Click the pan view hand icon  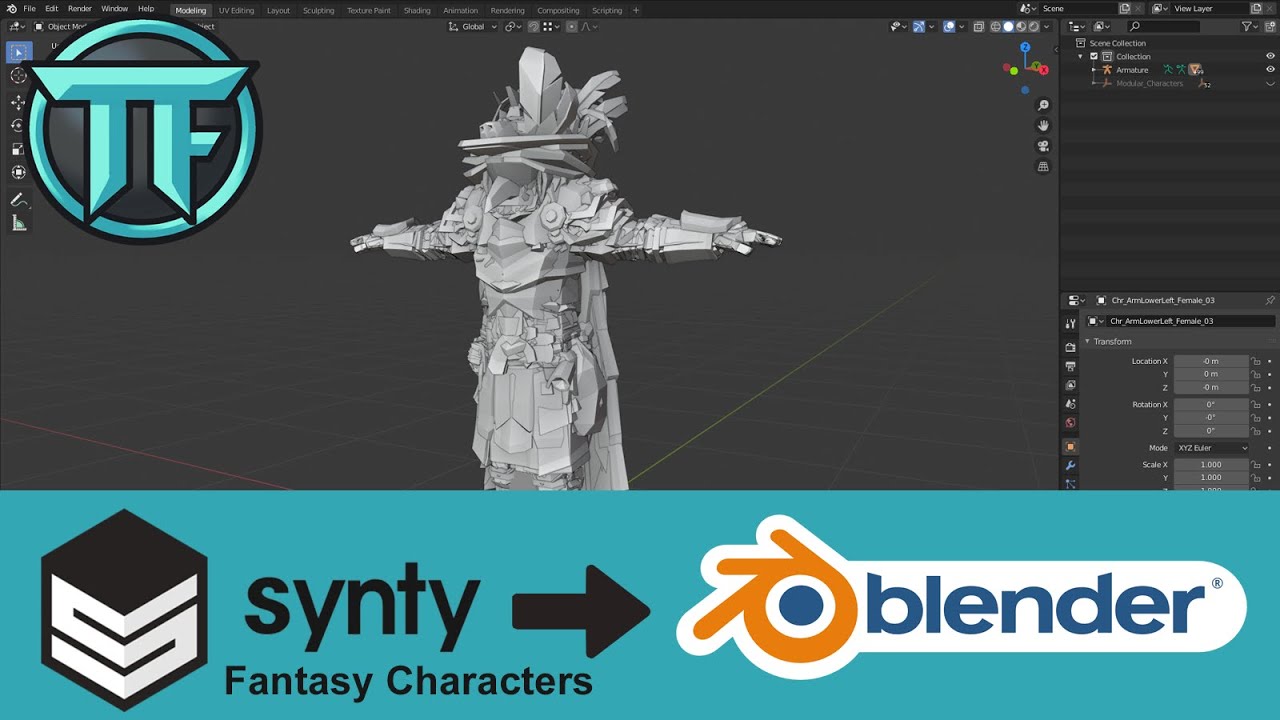coord(1043,125)
